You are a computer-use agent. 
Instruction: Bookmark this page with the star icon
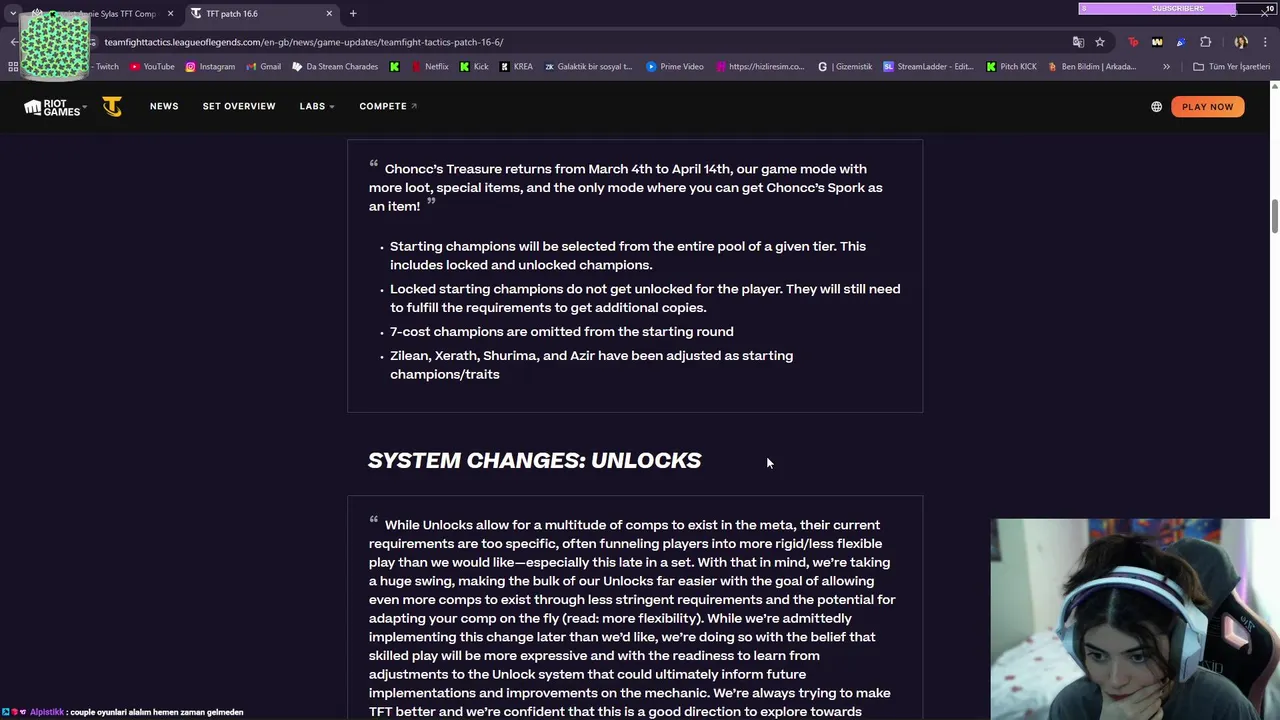click(1100, 42)
